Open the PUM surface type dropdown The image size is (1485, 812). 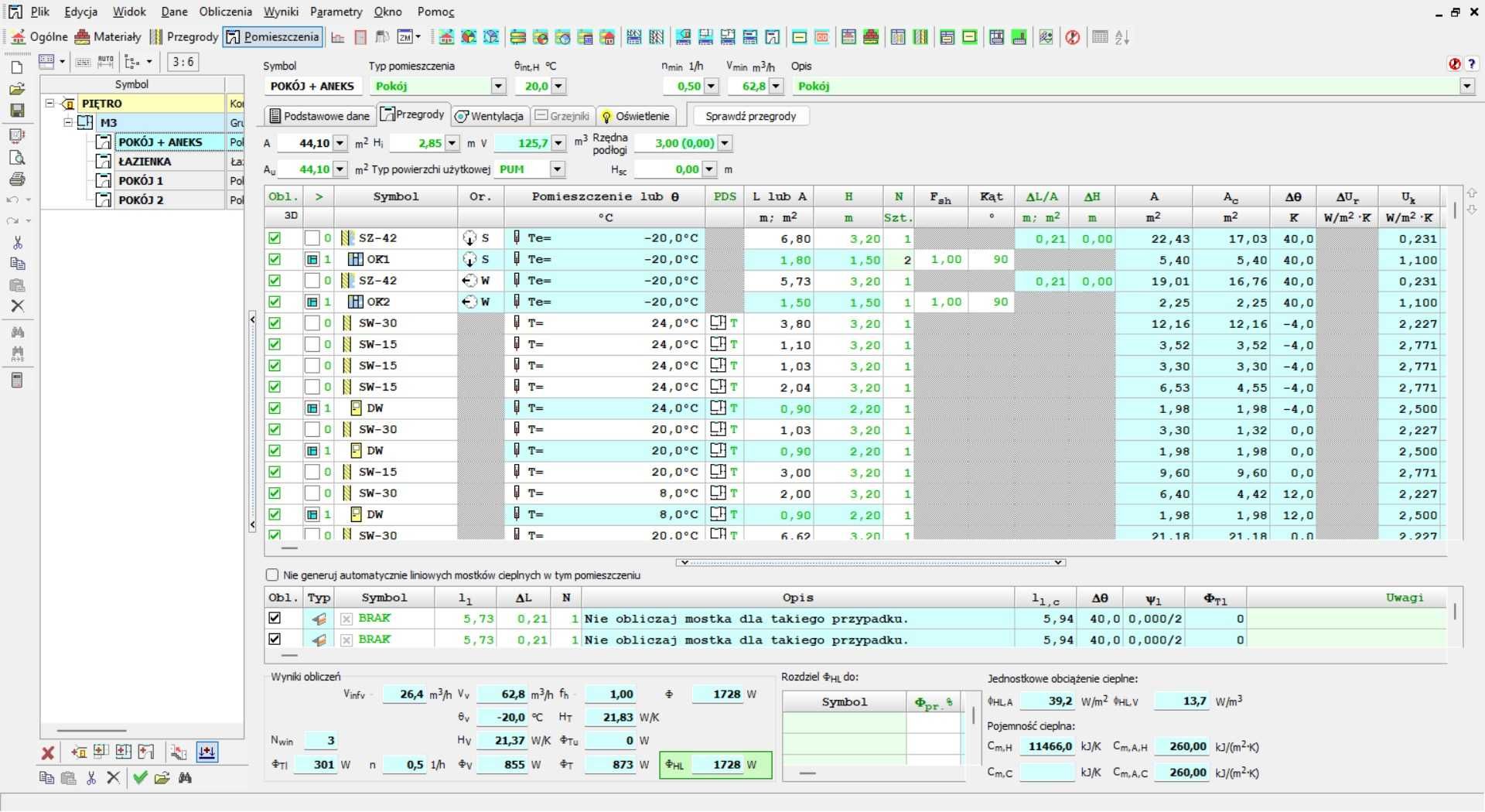557,169
